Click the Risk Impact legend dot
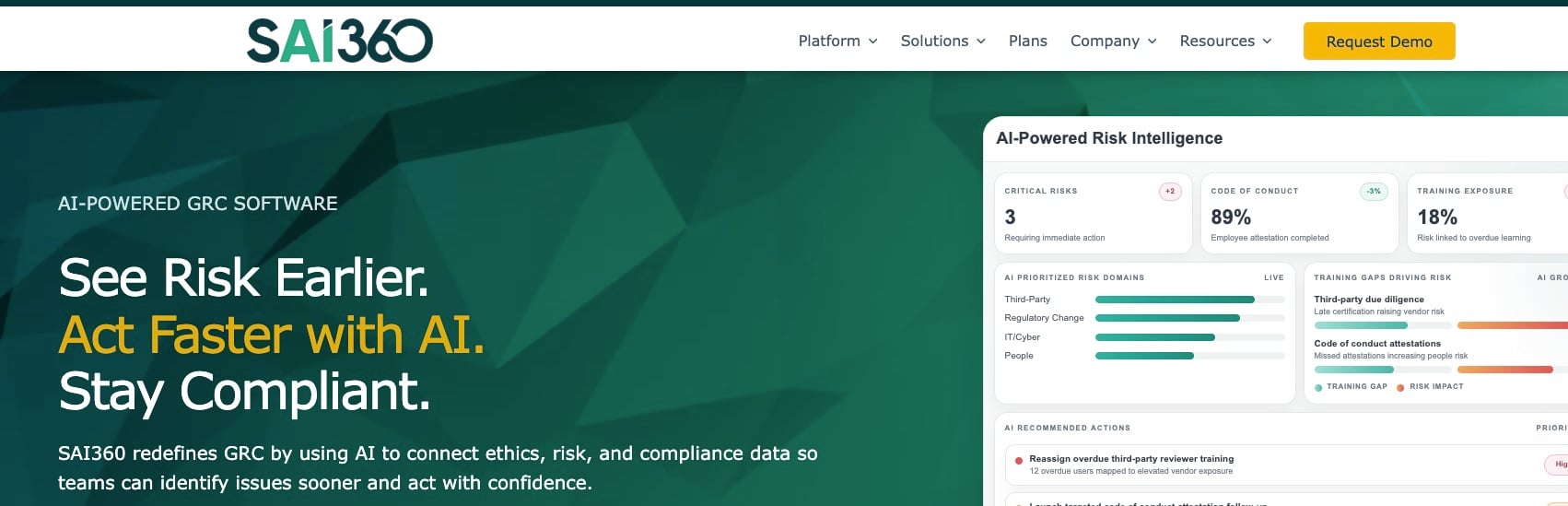This screenshot has width=1568, height=506. click(x=1400, y=387)
